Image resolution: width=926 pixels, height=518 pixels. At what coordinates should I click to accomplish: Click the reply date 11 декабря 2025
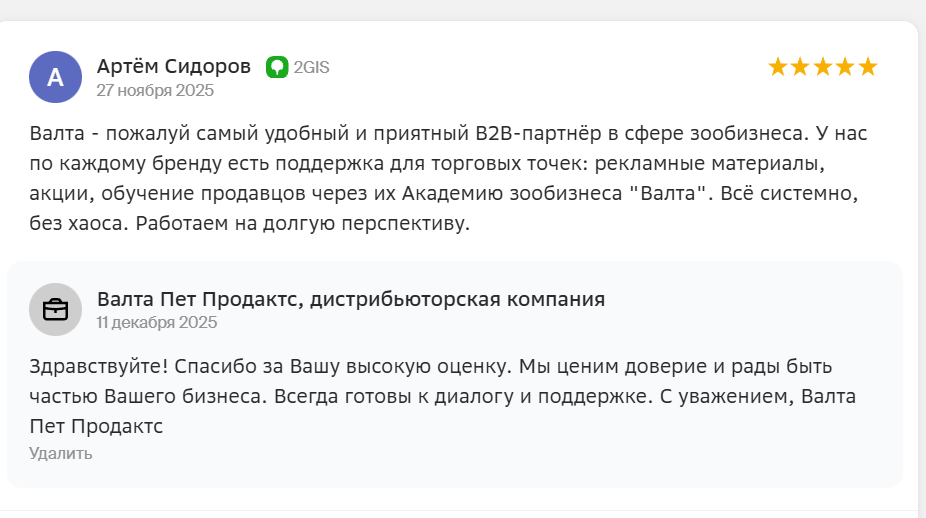point(157,322)
